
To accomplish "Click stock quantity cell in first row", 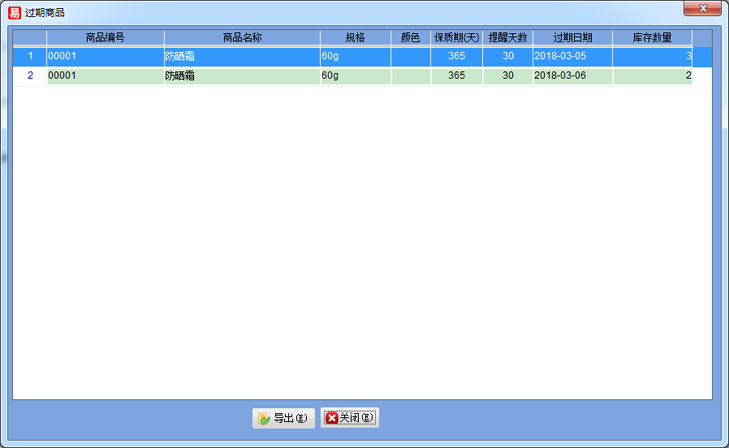I will coord(652,56).
